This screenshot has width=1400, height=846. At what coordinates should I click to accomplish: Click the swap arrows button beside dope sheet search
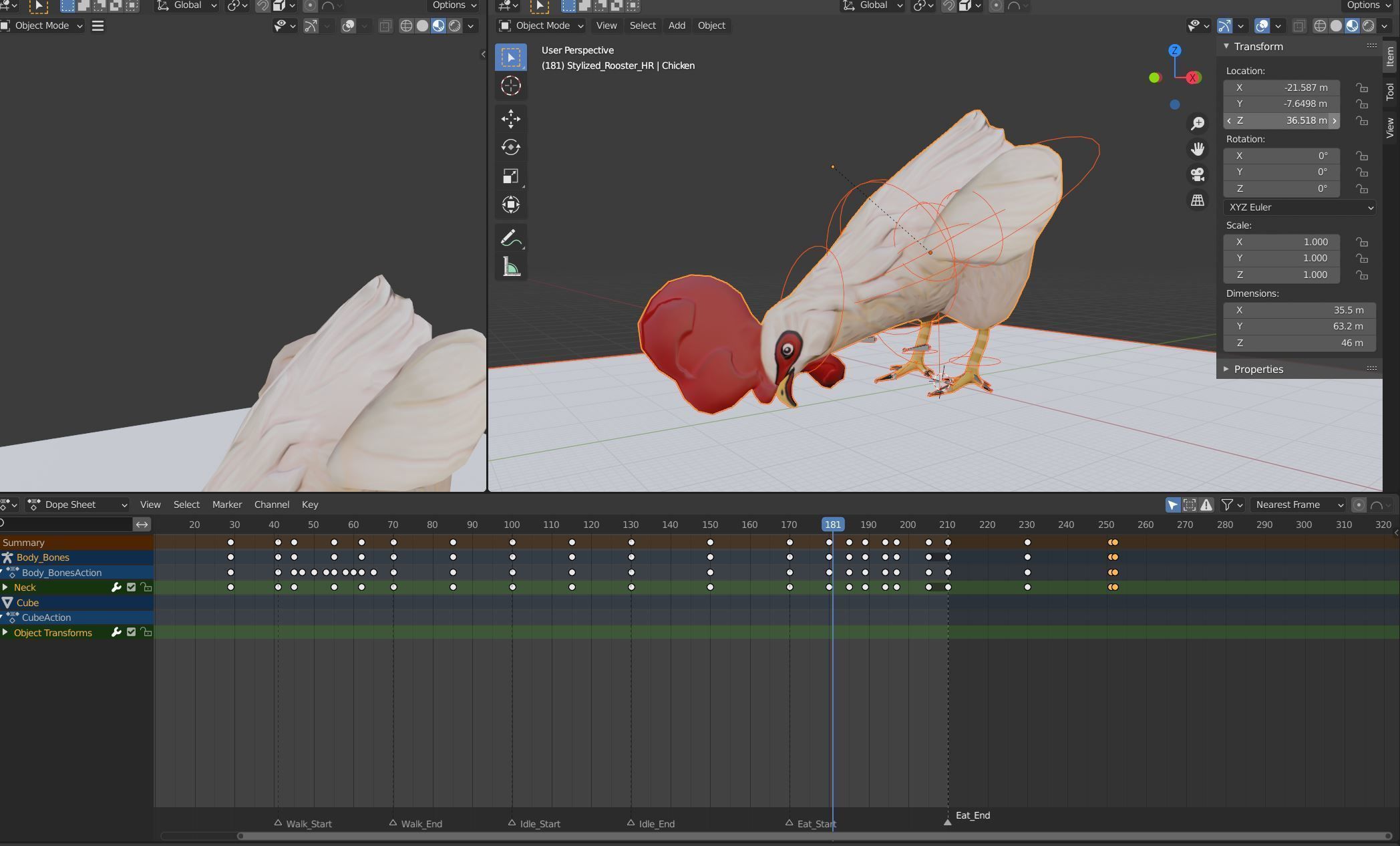click(x=142, y=524)
